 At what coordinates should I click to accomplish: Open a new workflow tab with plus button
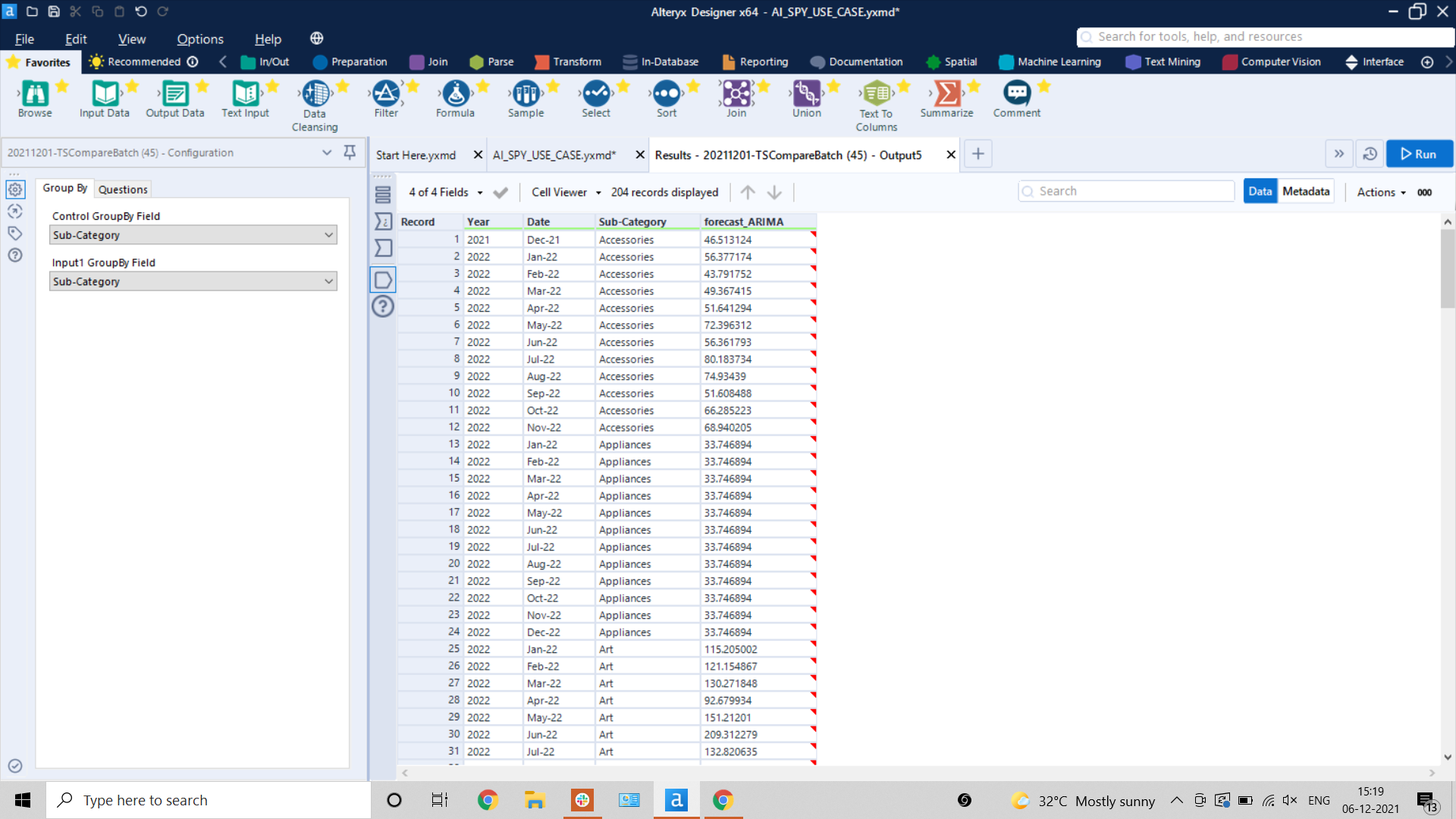[x=977, y=154]
